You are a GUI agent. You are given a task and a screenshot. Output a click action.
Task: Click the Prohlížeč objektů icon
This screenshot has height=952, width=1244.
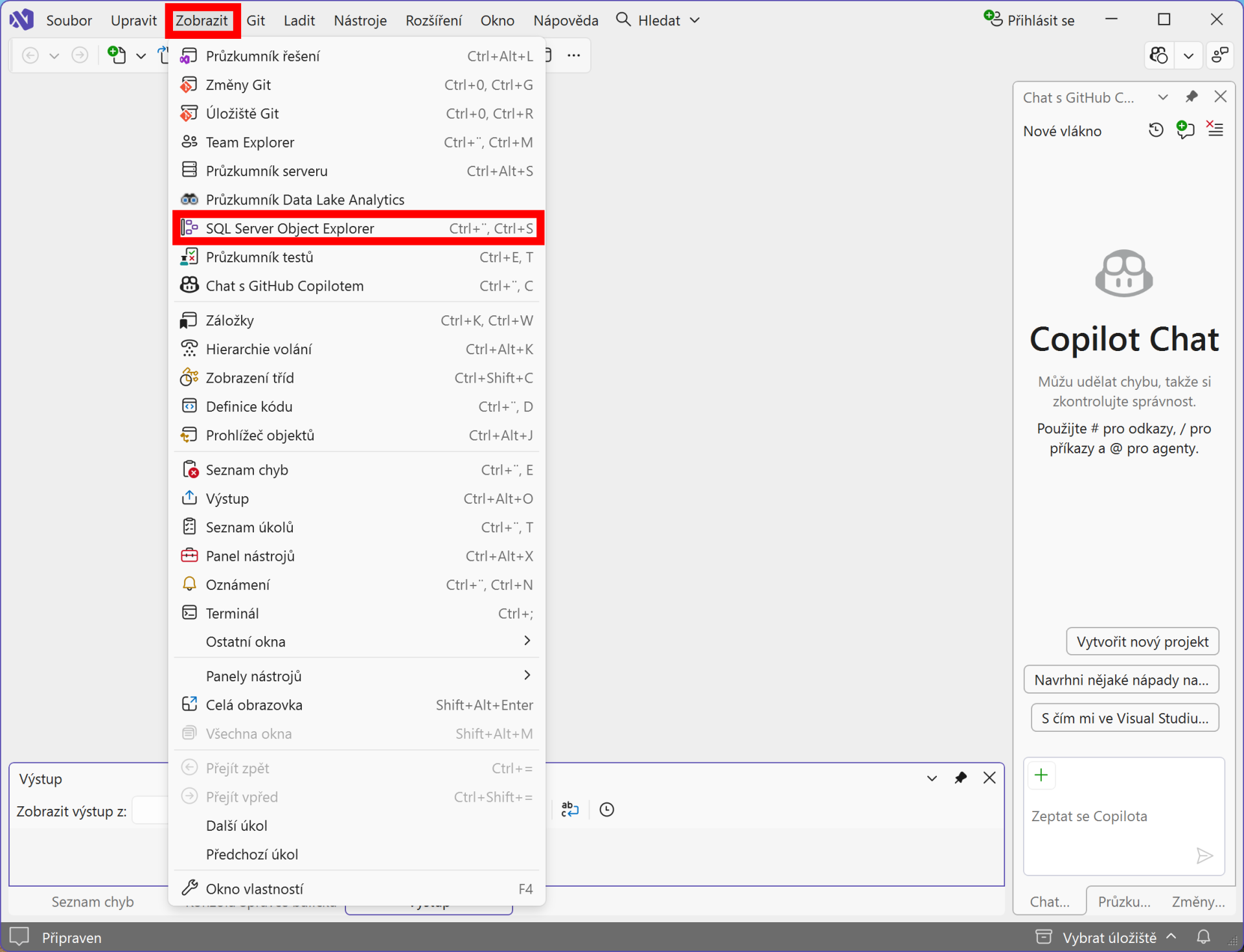click(189, 435)
